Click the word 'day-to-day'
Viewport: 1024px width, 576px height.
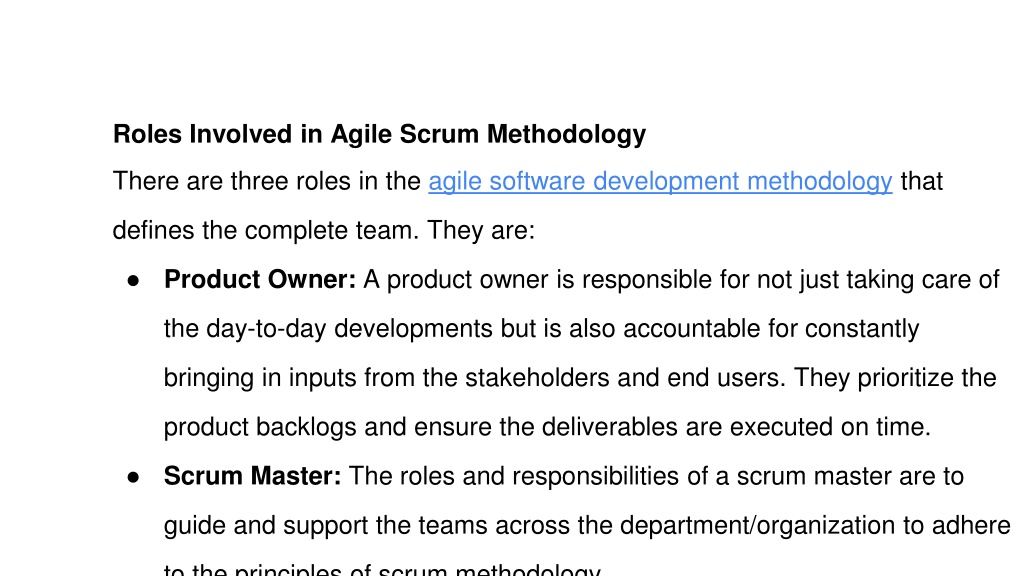(x=266, y=328)
